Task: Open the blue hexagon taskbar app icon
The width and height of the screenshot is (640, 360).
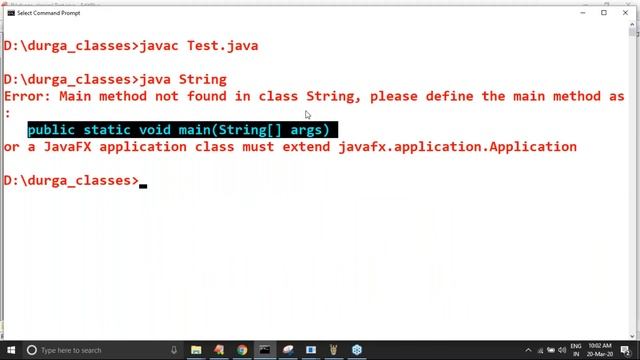Action: coord(357,350)
